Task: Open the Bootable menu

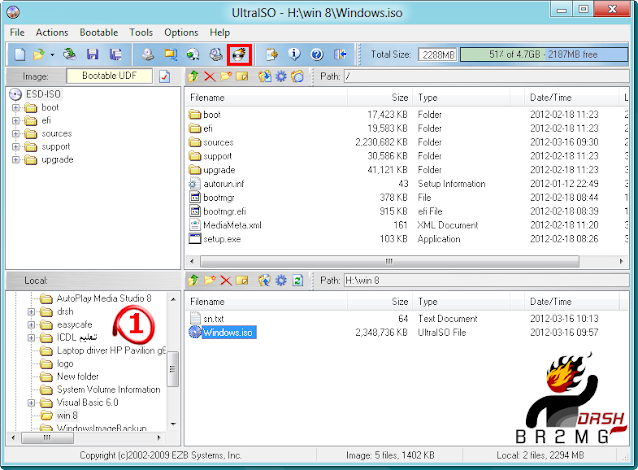Action: coord(99,33)
